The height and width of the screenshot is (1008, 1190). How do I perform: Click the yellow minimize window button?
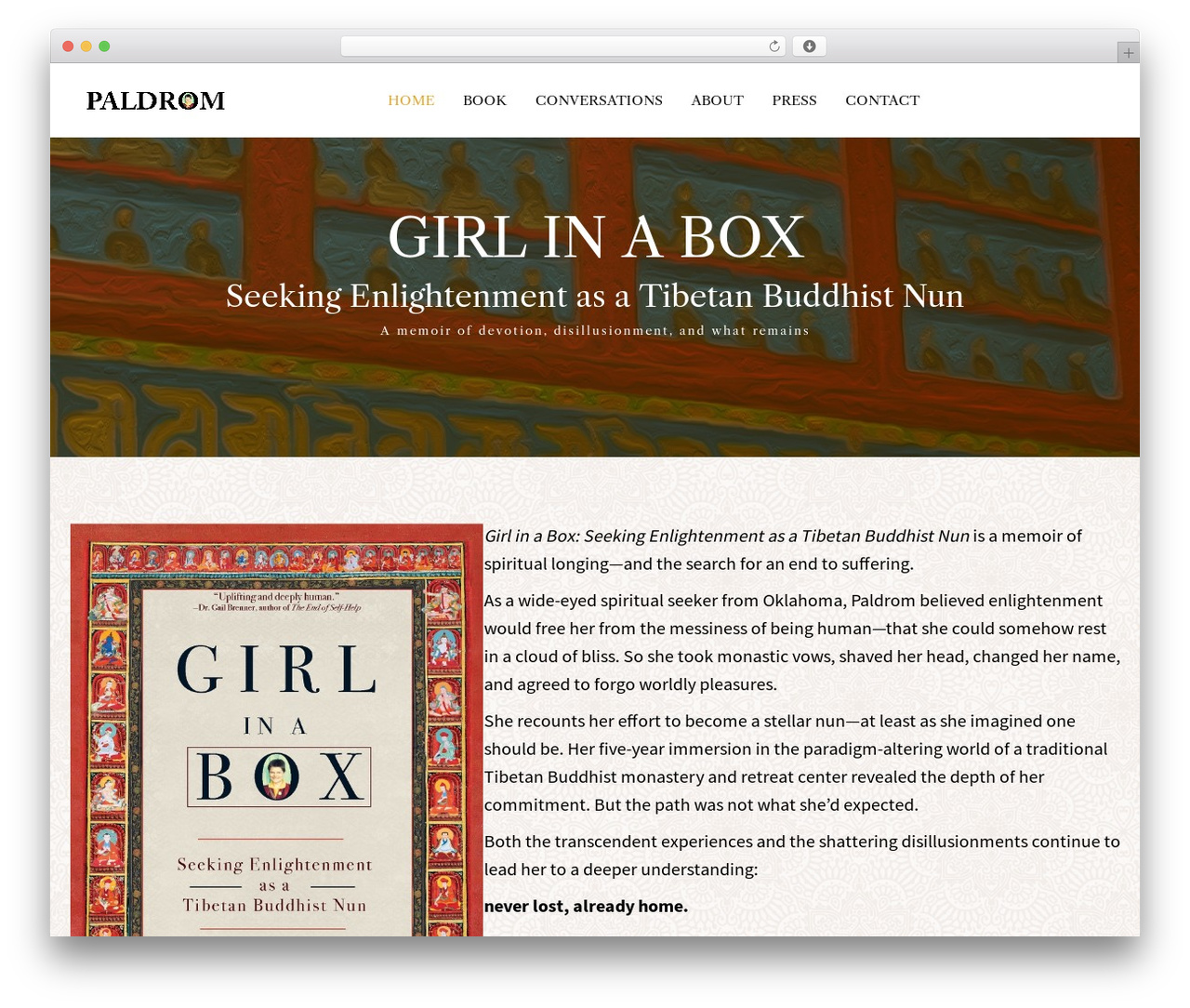86,46
